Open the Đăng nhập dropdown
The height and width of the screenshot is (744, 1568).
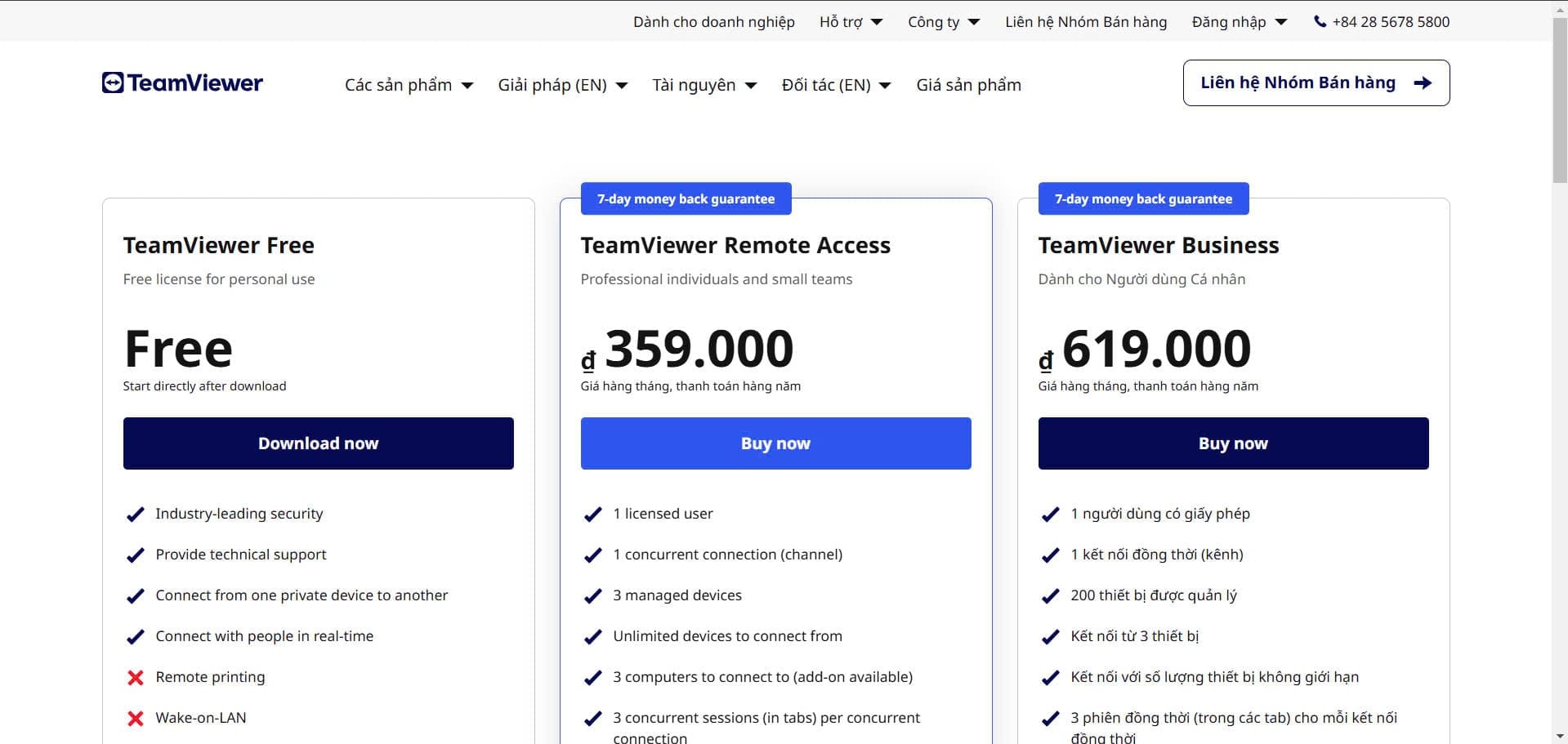(1240, 22)
